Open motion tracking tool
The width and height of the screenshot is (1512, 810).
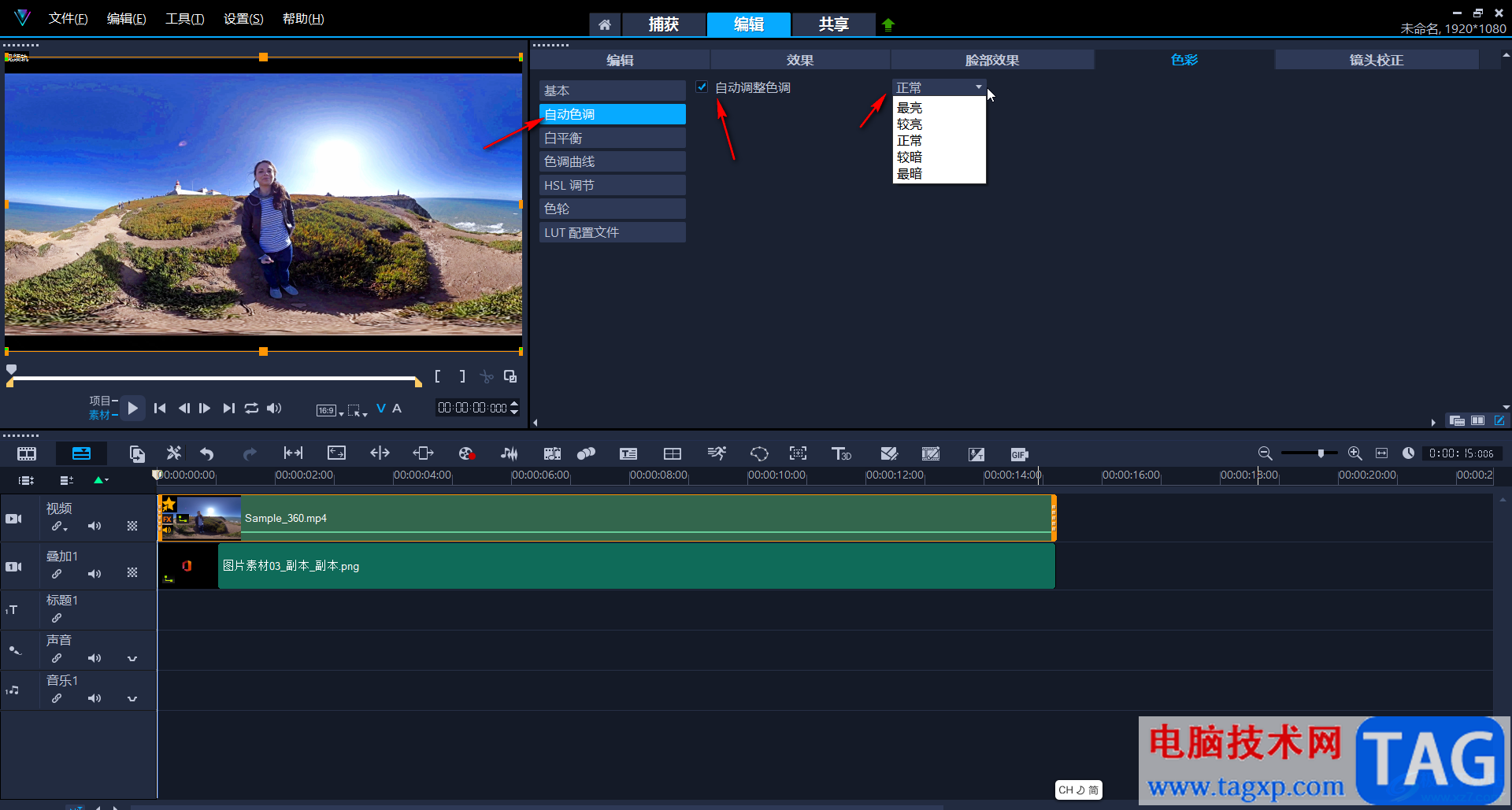(586, 453)
